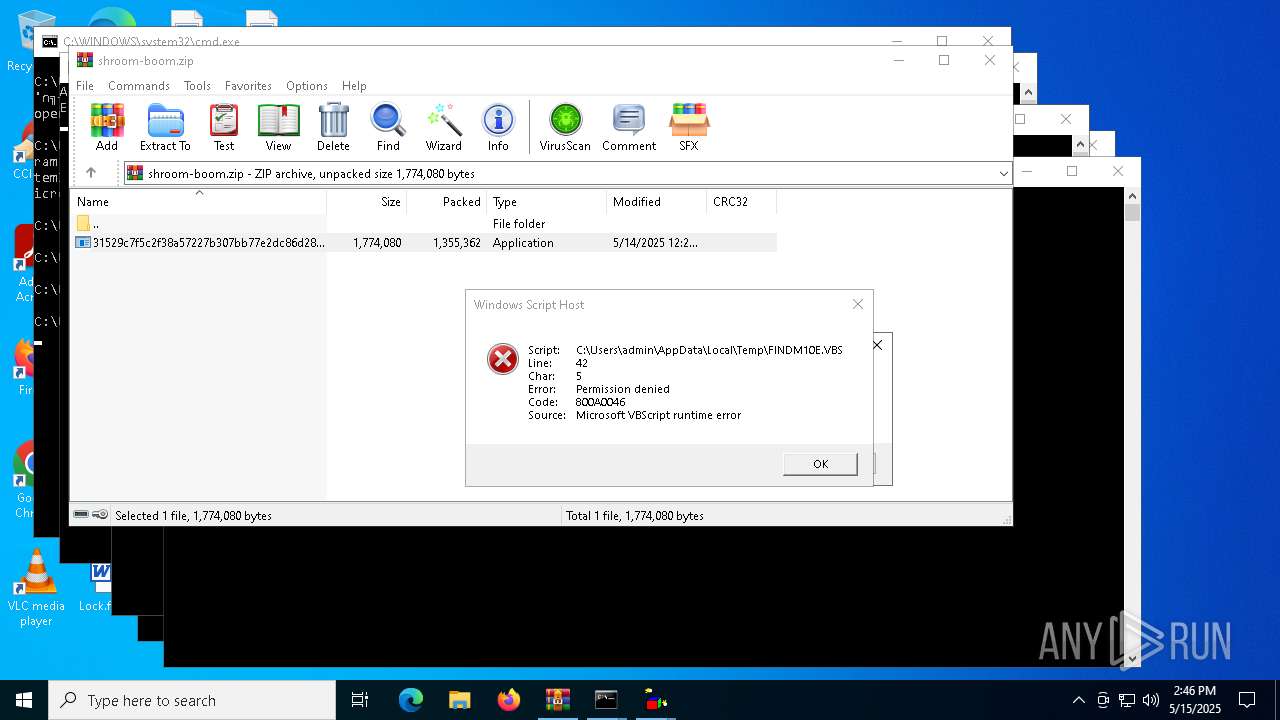
Task: Show hidden system tray icons
Action: 1078,700
